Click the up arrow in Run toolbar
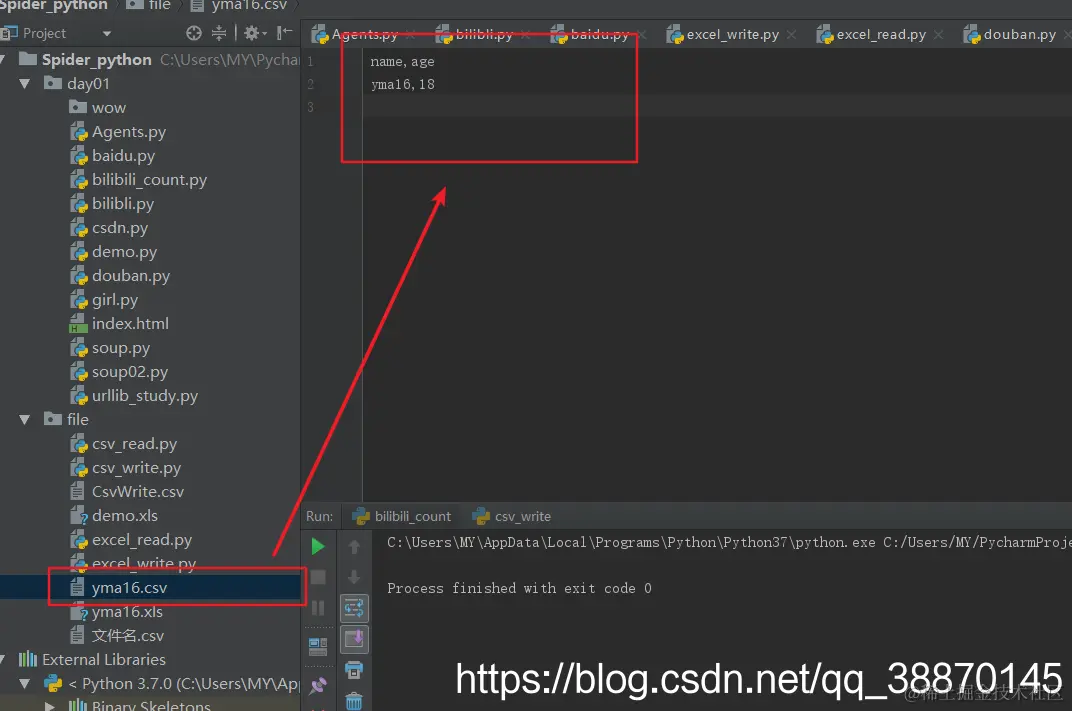Viewport: 1072px width, 711px height. [354, 546]
